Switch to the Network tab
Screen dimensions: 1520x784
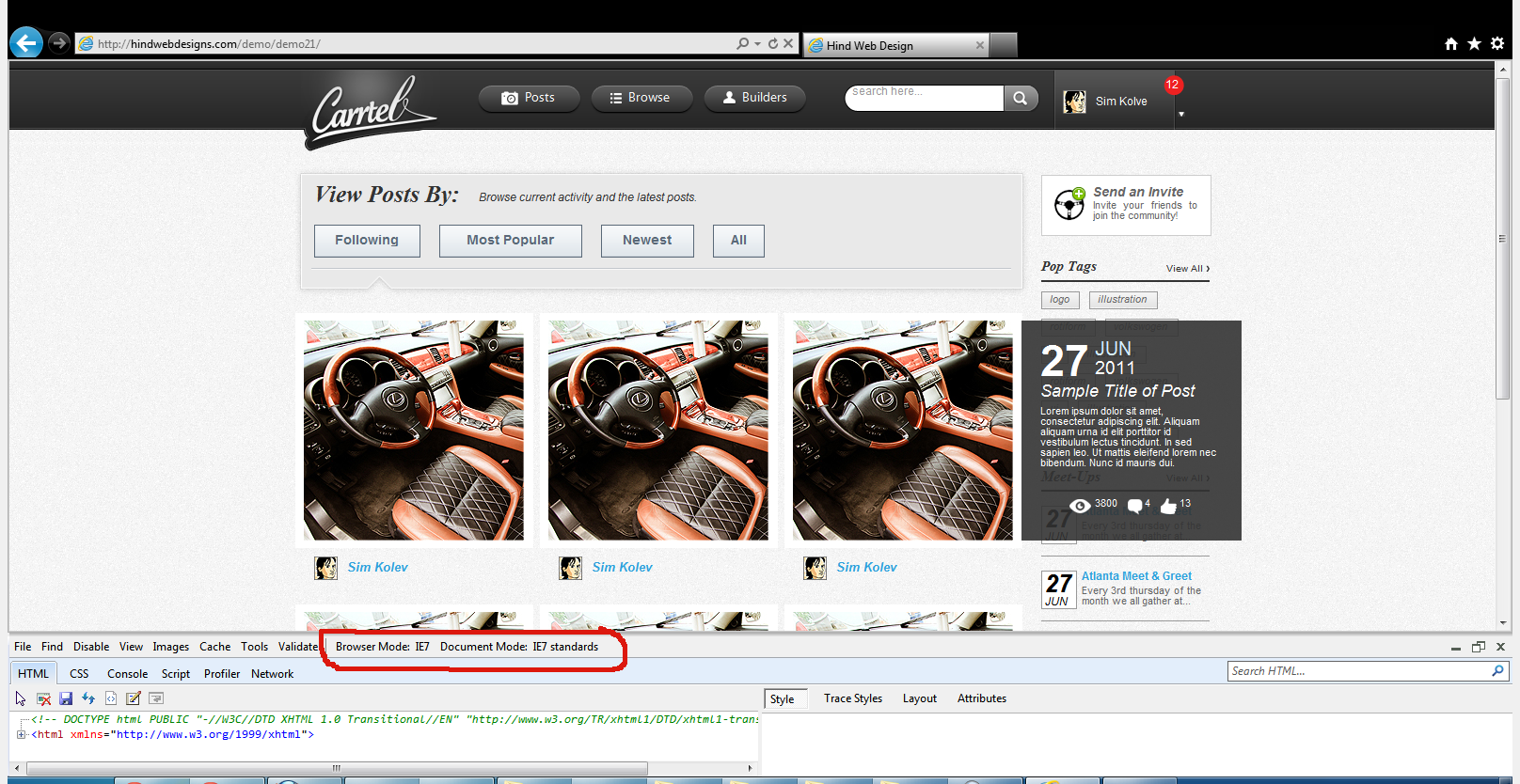tap(272, 674)
